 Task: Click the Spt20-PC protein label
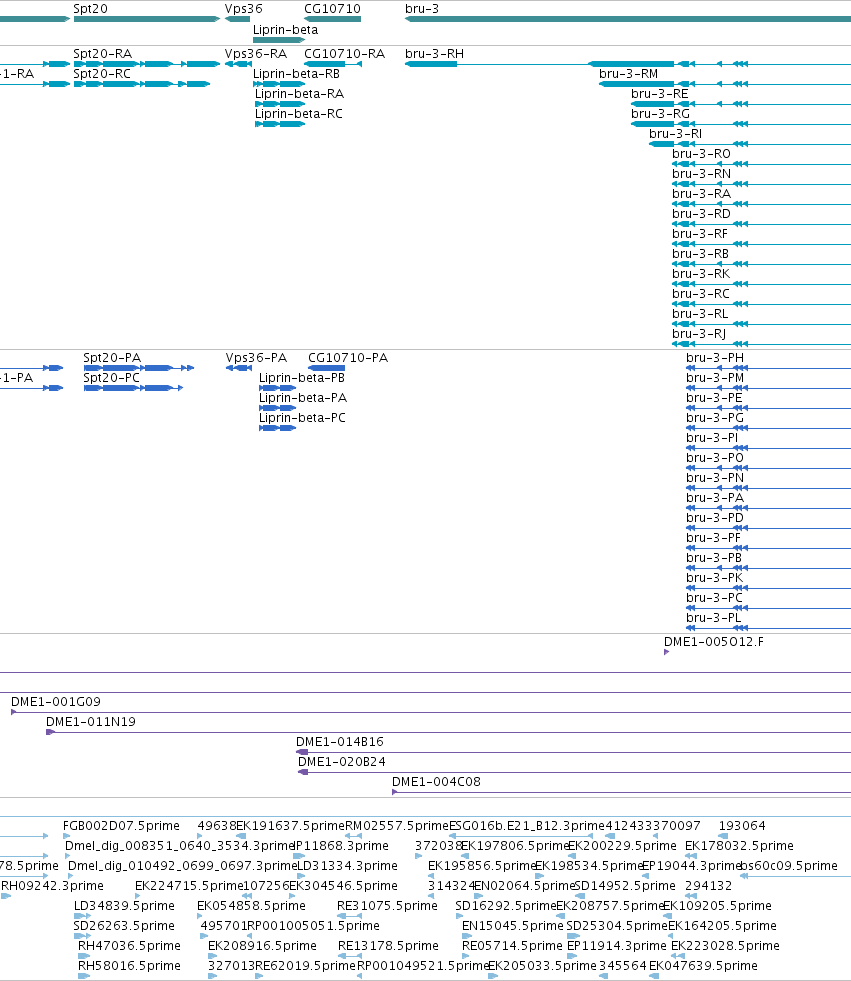point(111,377)
